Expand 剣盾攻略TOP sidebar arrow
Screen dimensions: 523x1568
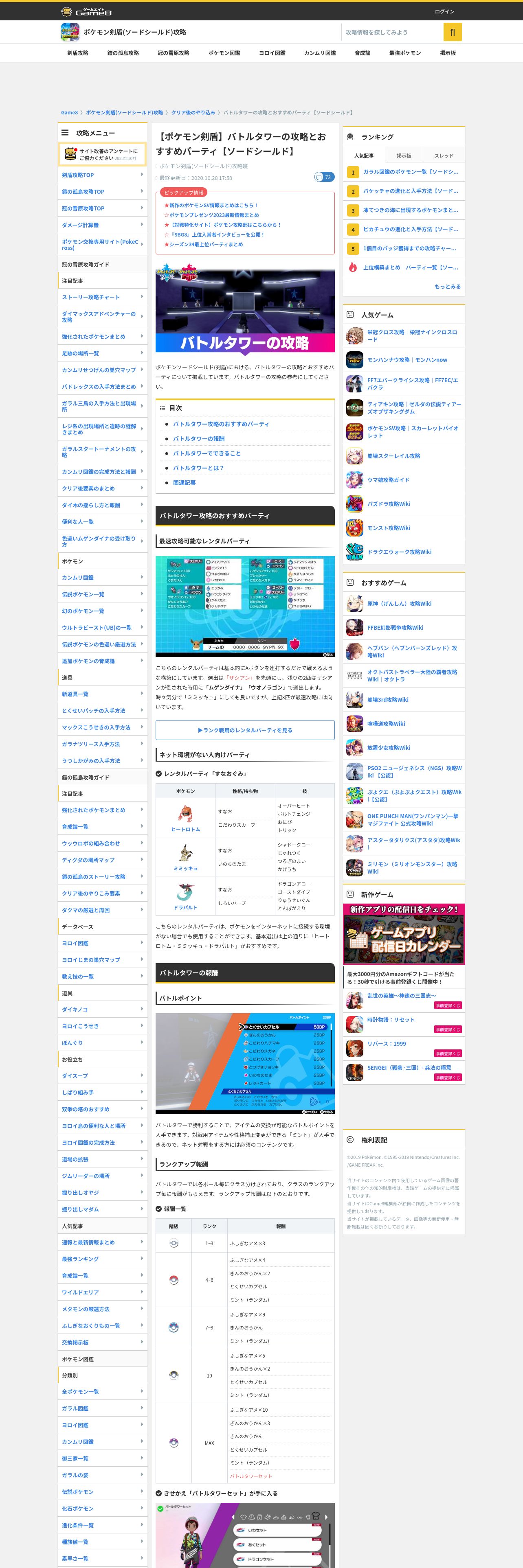point(142,175)
